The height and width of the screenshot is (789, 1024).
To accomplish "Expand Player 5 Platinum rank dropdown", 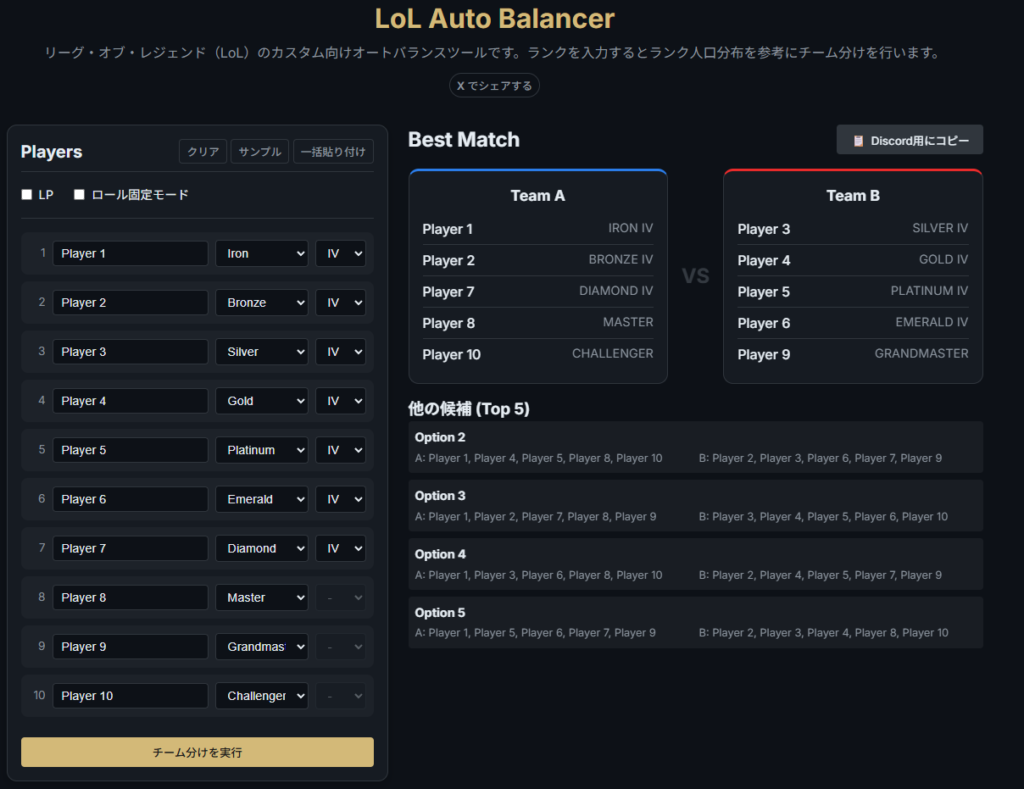I will click(x=261, y=450).
